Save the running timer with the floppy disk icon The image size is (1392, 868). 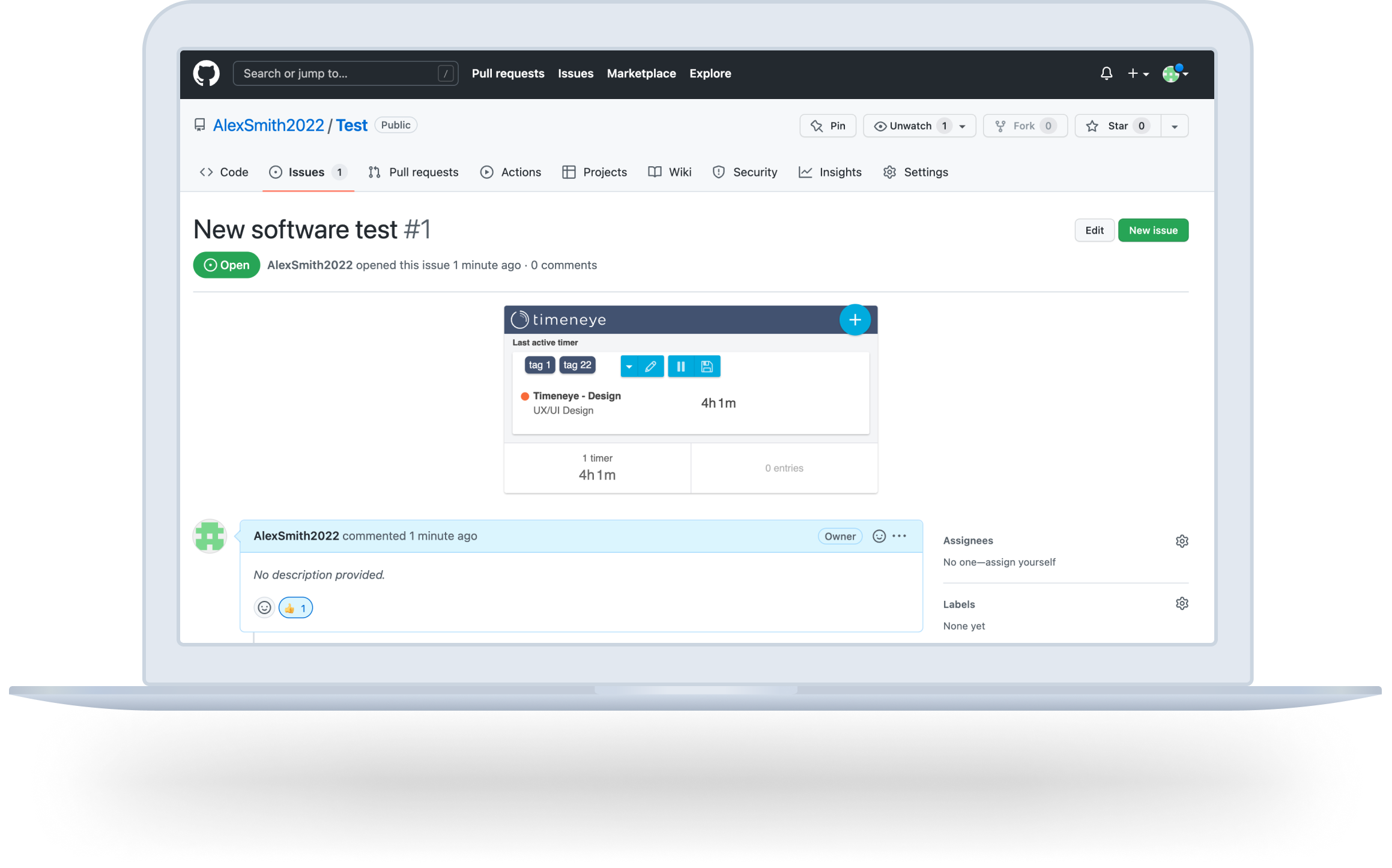[707, 366]
